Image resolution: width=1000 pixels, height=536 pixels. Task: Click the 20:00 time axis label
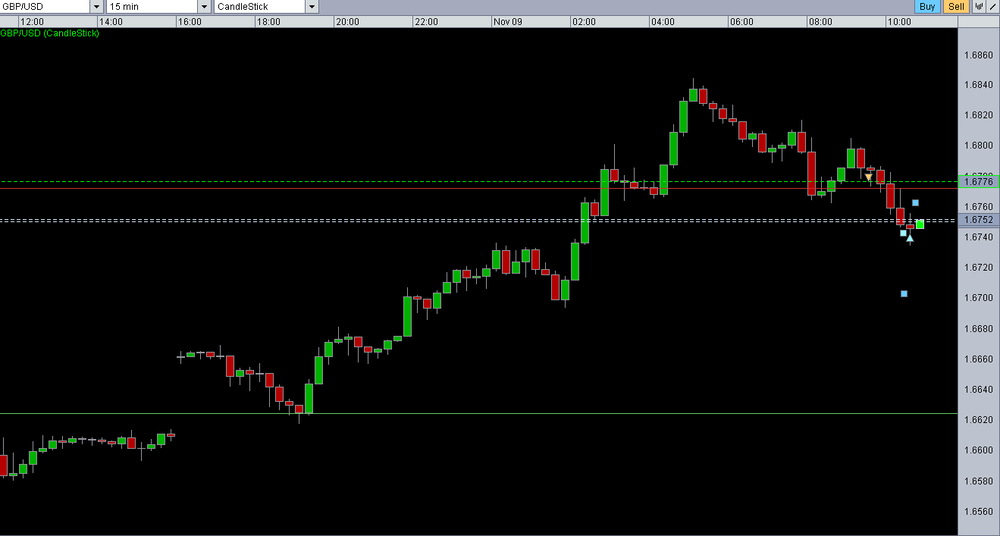click(x=348, y=22)
